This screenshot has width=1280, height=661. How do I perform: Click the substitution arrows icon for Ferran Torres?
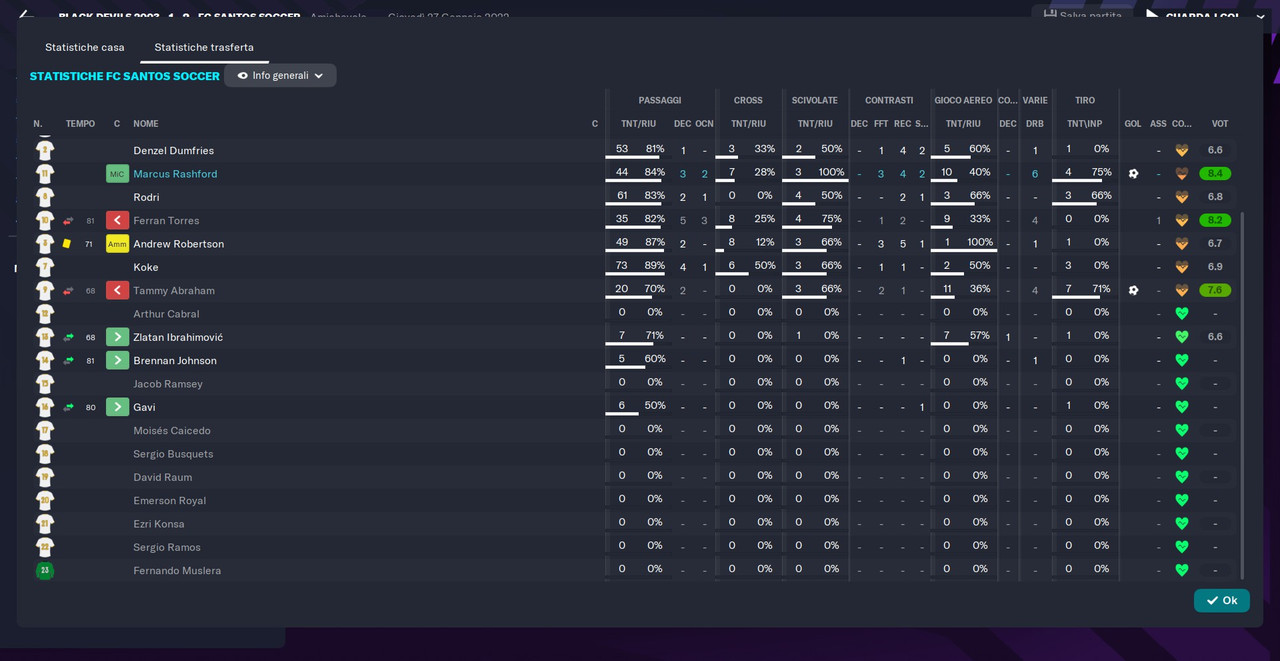68,221
